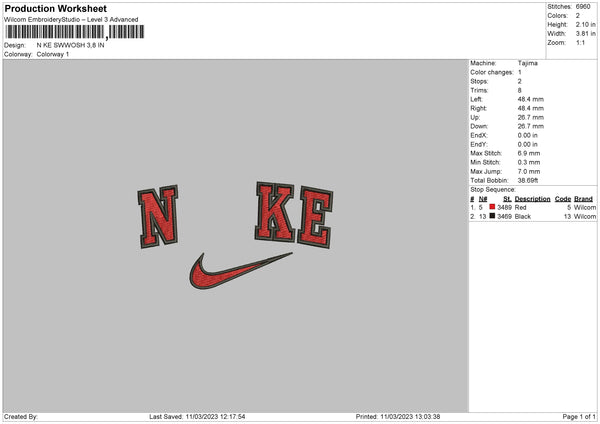Click 'Wilcom' brand in the Red row
Image resolution: width=600 pixels, height=424 pixels.
coord(585,207)
